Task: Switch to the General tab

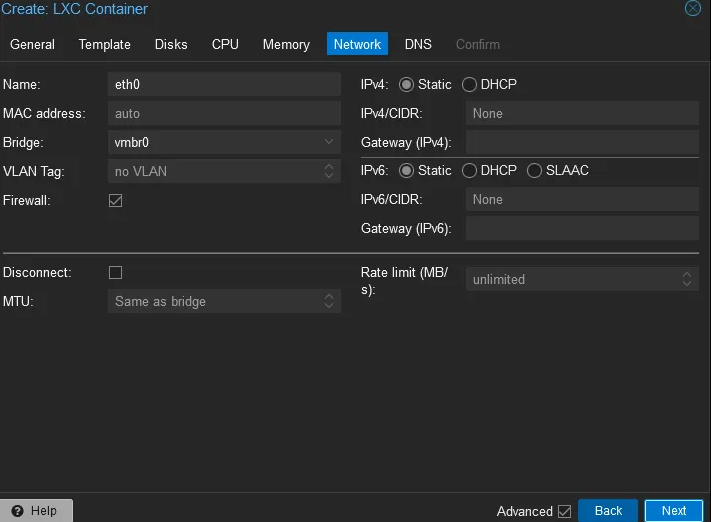Action: (32, 44)
